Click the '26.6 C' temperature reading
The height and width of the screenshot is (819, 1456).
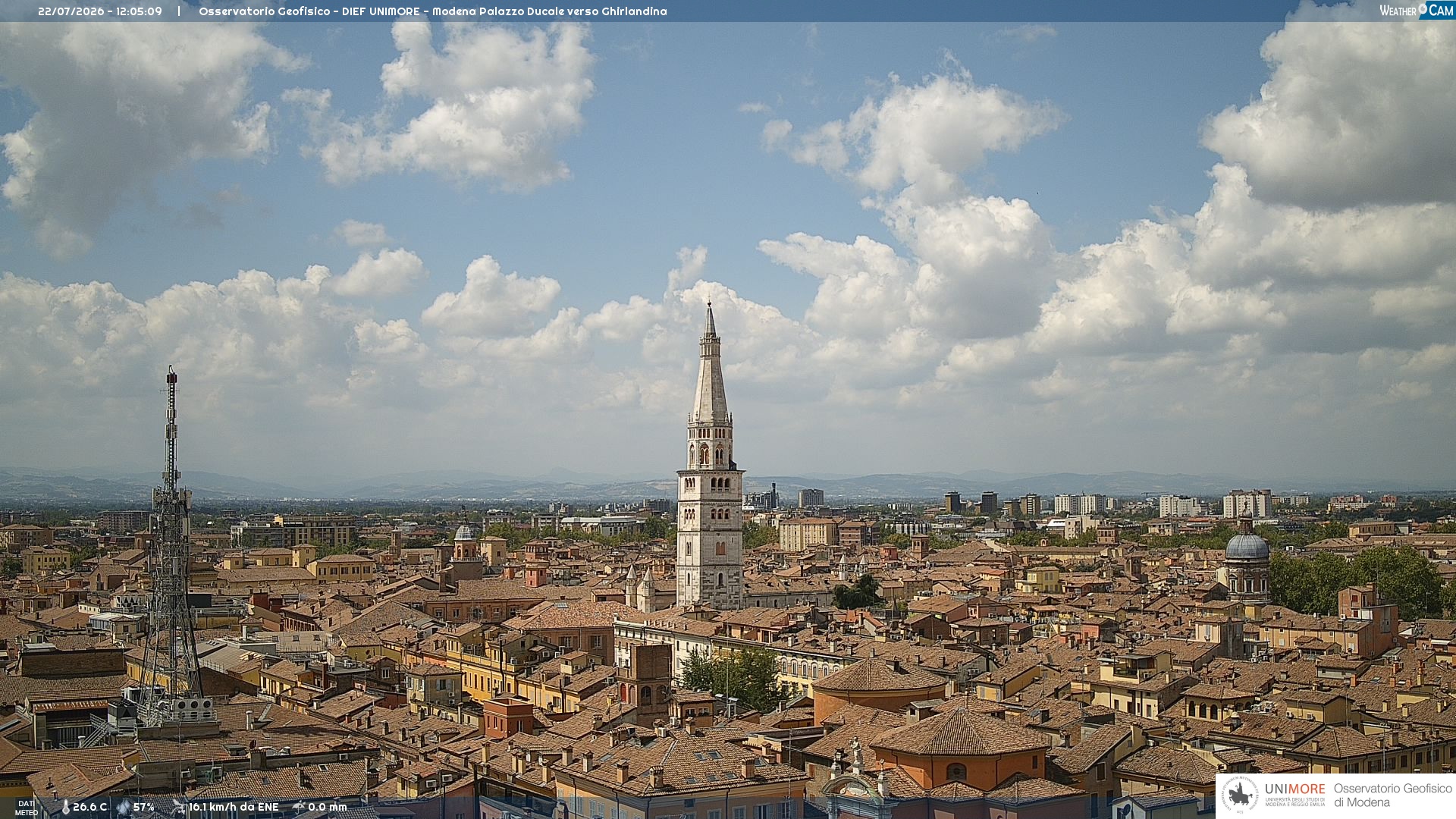coord(90,808)
